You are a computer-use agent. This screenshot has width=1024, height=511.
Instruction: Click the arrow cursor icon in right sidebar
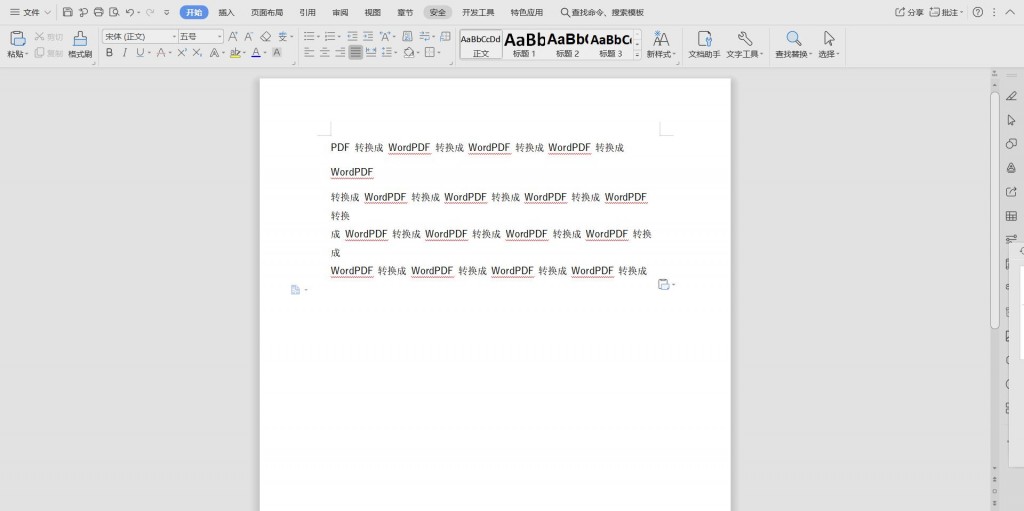click(1011, 120)
